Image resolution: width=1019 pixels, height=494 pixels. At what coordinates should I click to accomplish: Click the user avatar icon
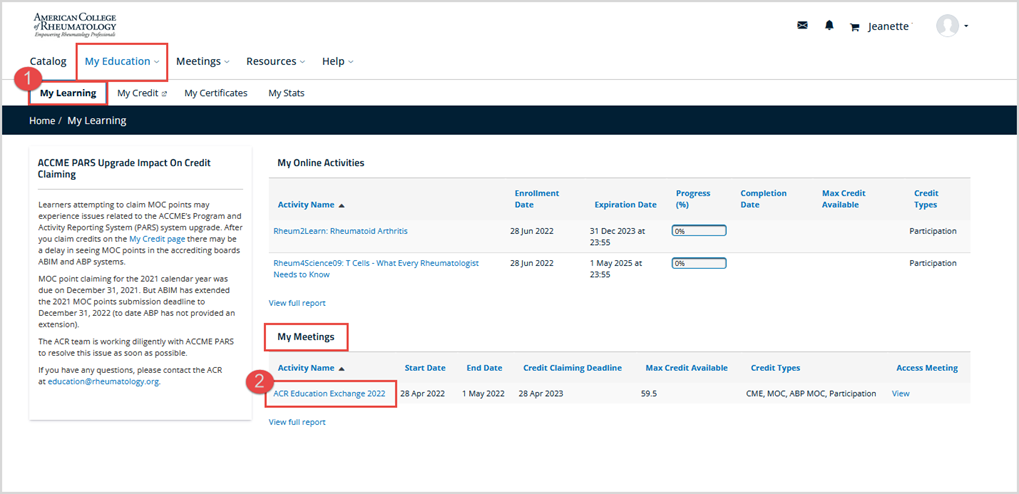pos(948,26)
